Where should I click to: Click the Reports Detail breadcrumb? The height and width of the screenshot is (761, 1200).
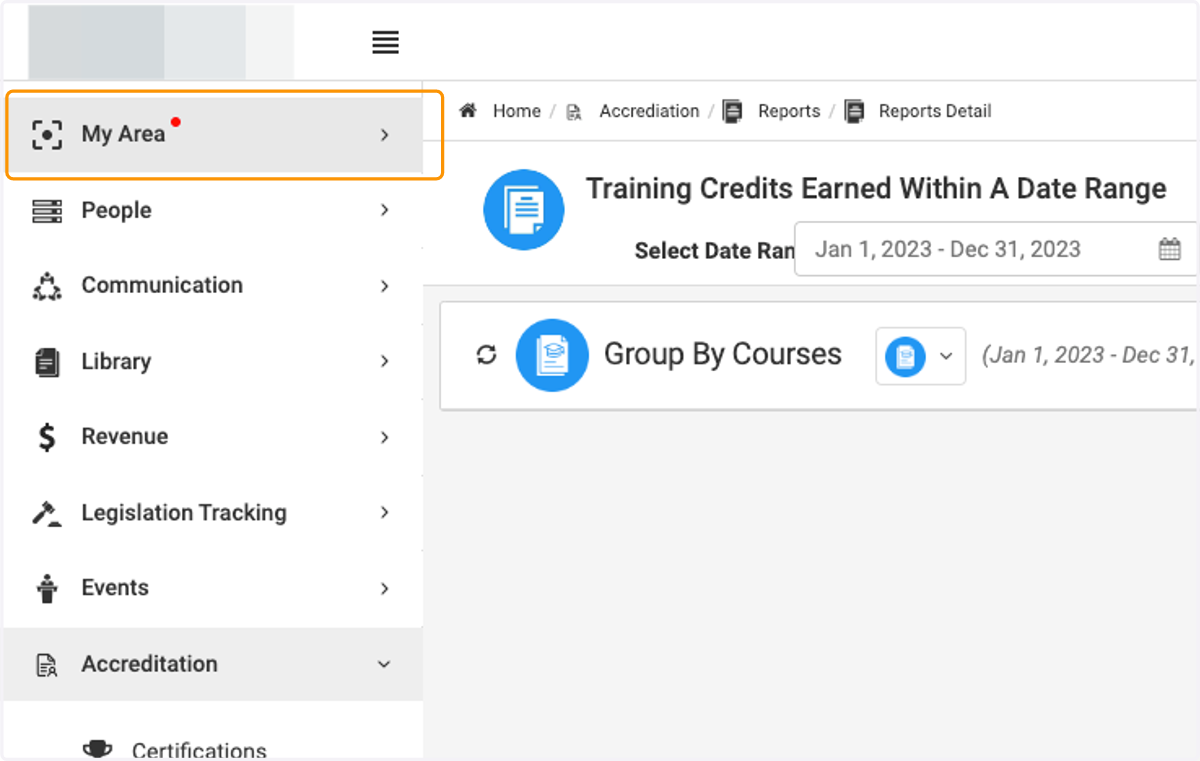pyautogui.click(x=935, y=111)
